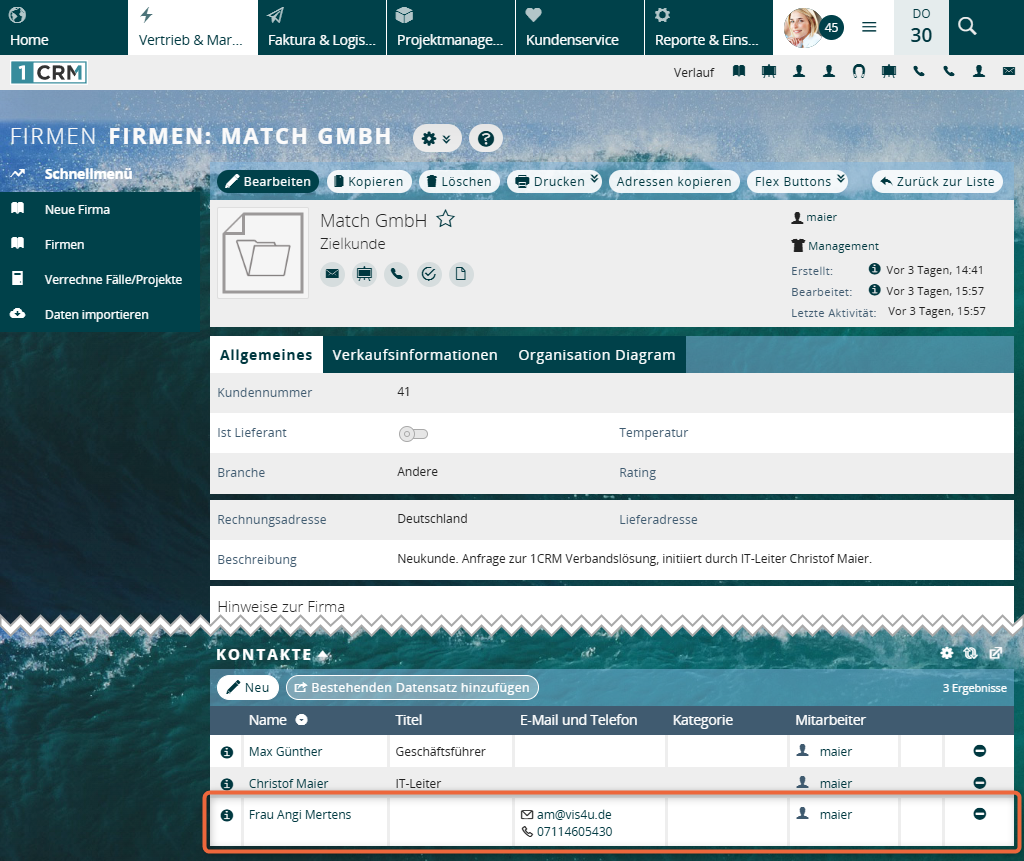1024x861 pixels.
Task: Open the Faktura & Logistik navigation tab
Action: (x=322, y=27)
